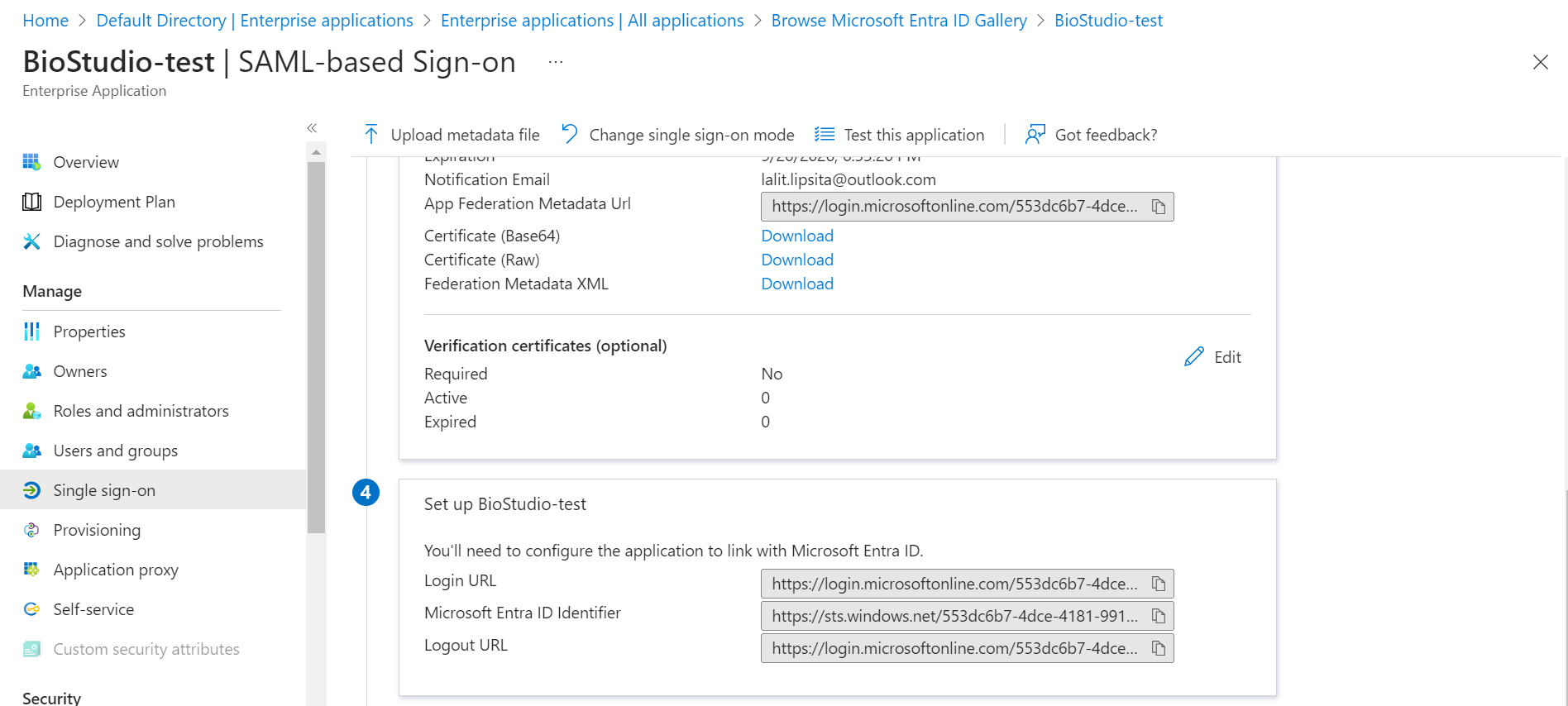Open the more options ellipsis beside title
The image size is (1568, 706).
point(556,62)
